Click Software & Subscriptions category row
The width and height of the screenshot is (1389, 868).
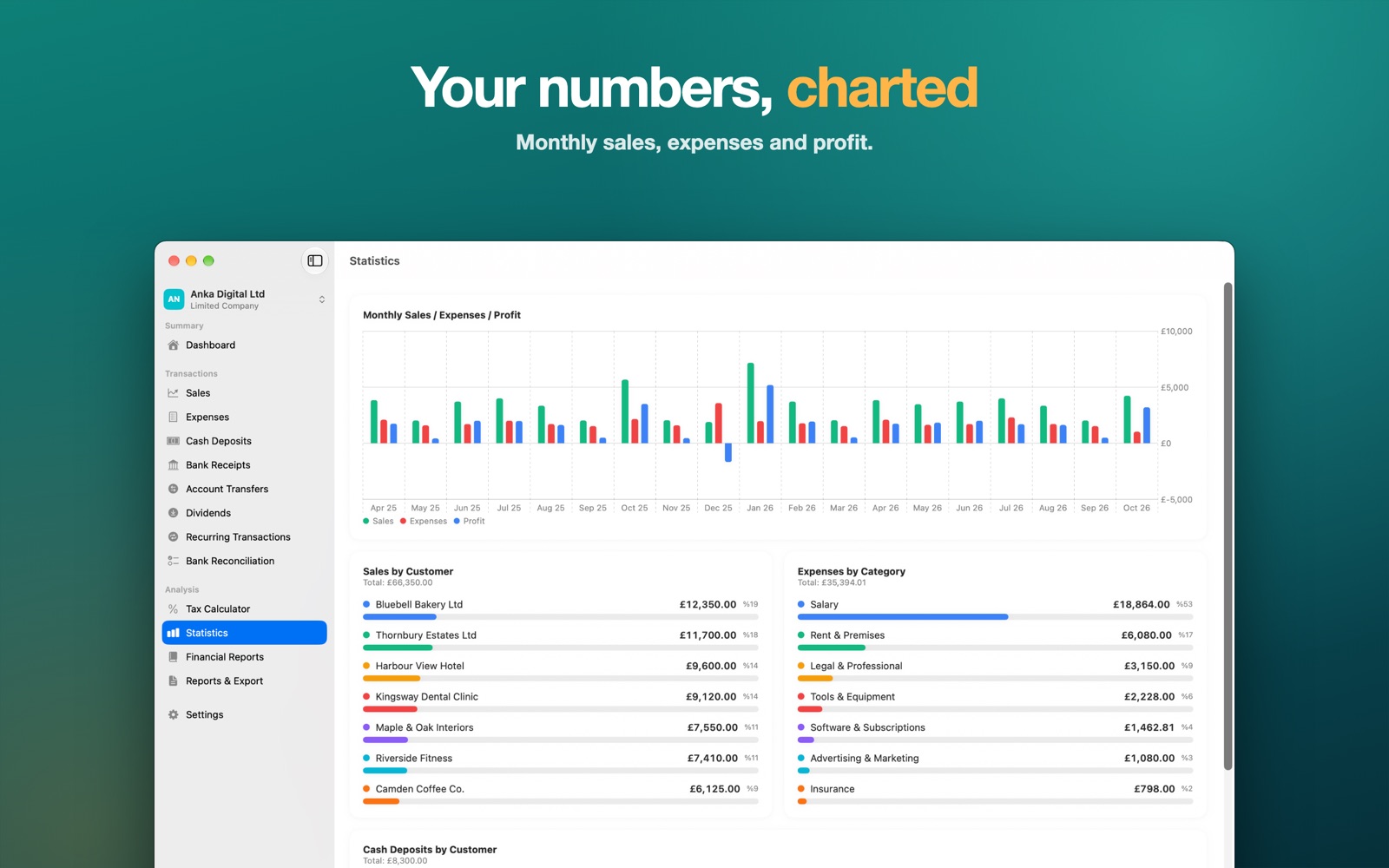point(995,733)
